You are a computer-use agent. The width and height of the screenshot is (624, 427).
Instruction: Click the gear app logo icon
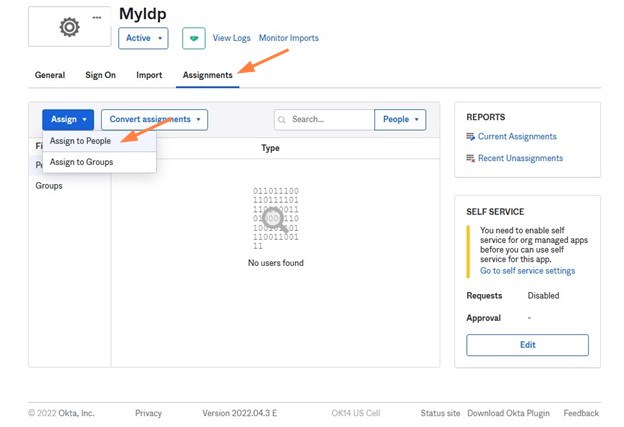point(69,27)
